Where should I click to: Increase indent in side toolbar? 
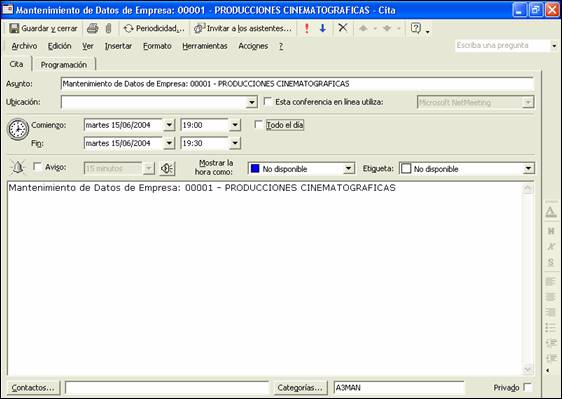[x=551, y=358]
